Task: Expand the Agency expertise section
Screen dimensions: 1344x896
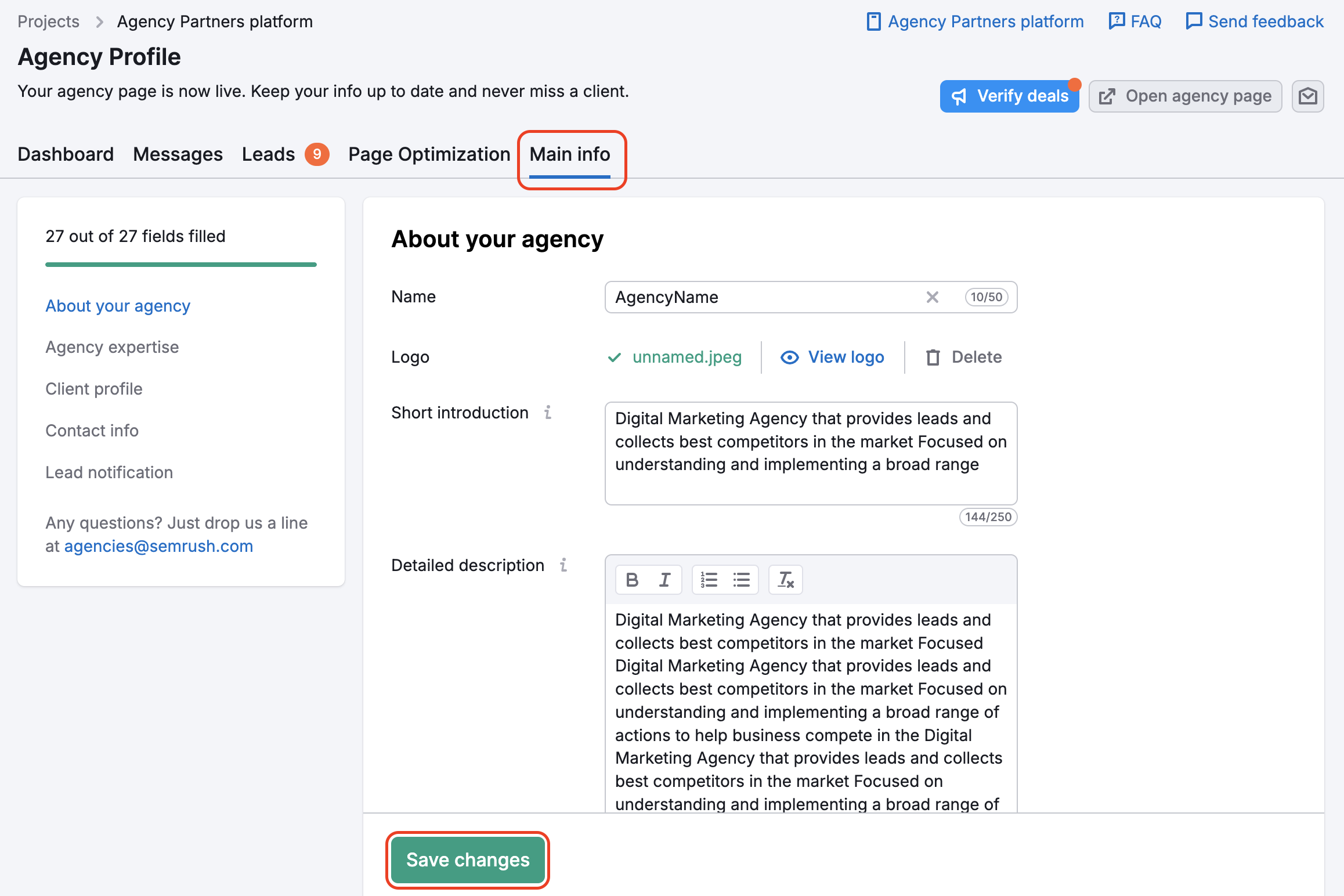Action: 112,347
